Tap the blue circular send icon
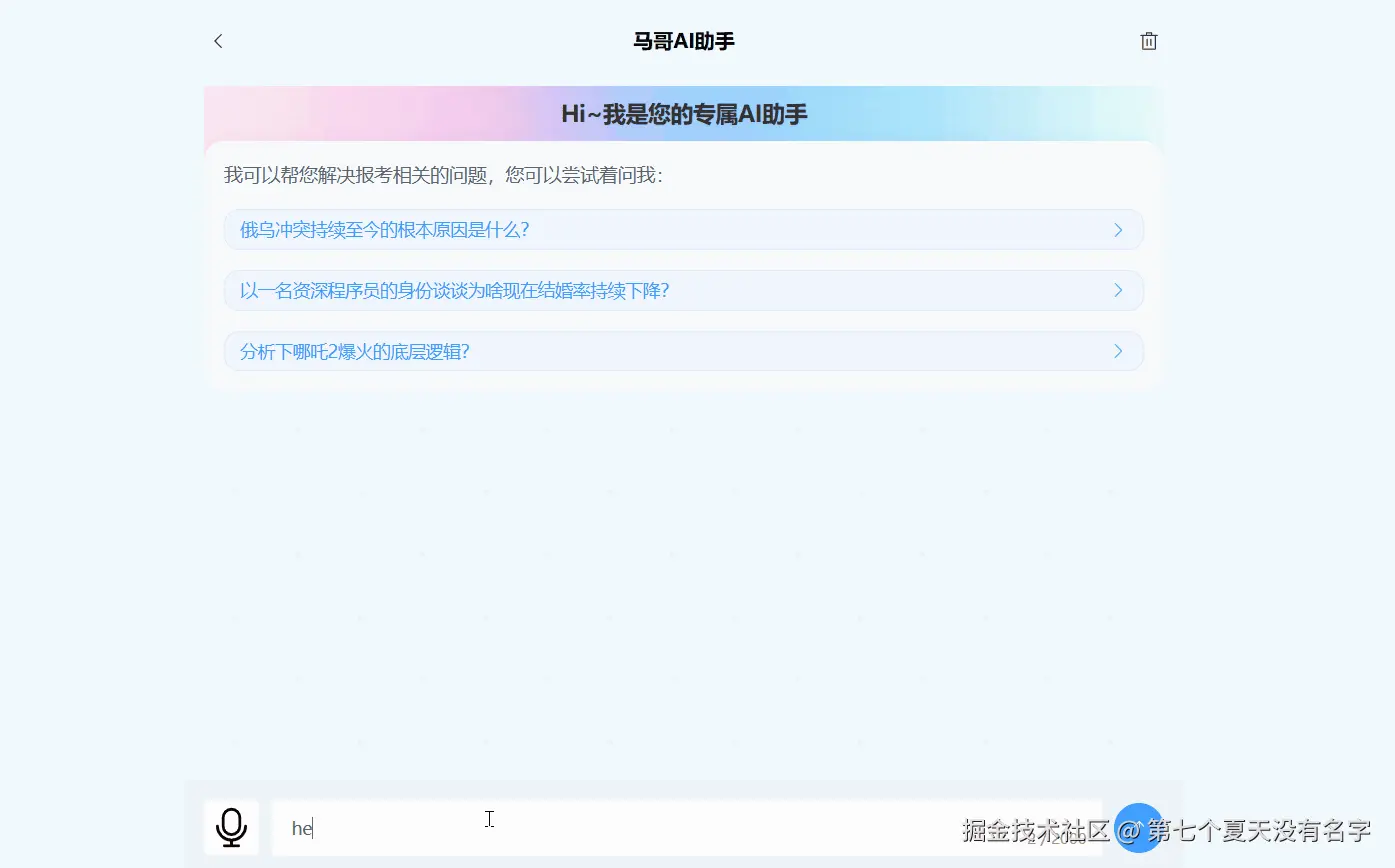The image size is (1395, 868). pyautogui.click(x=1139, y=828)
